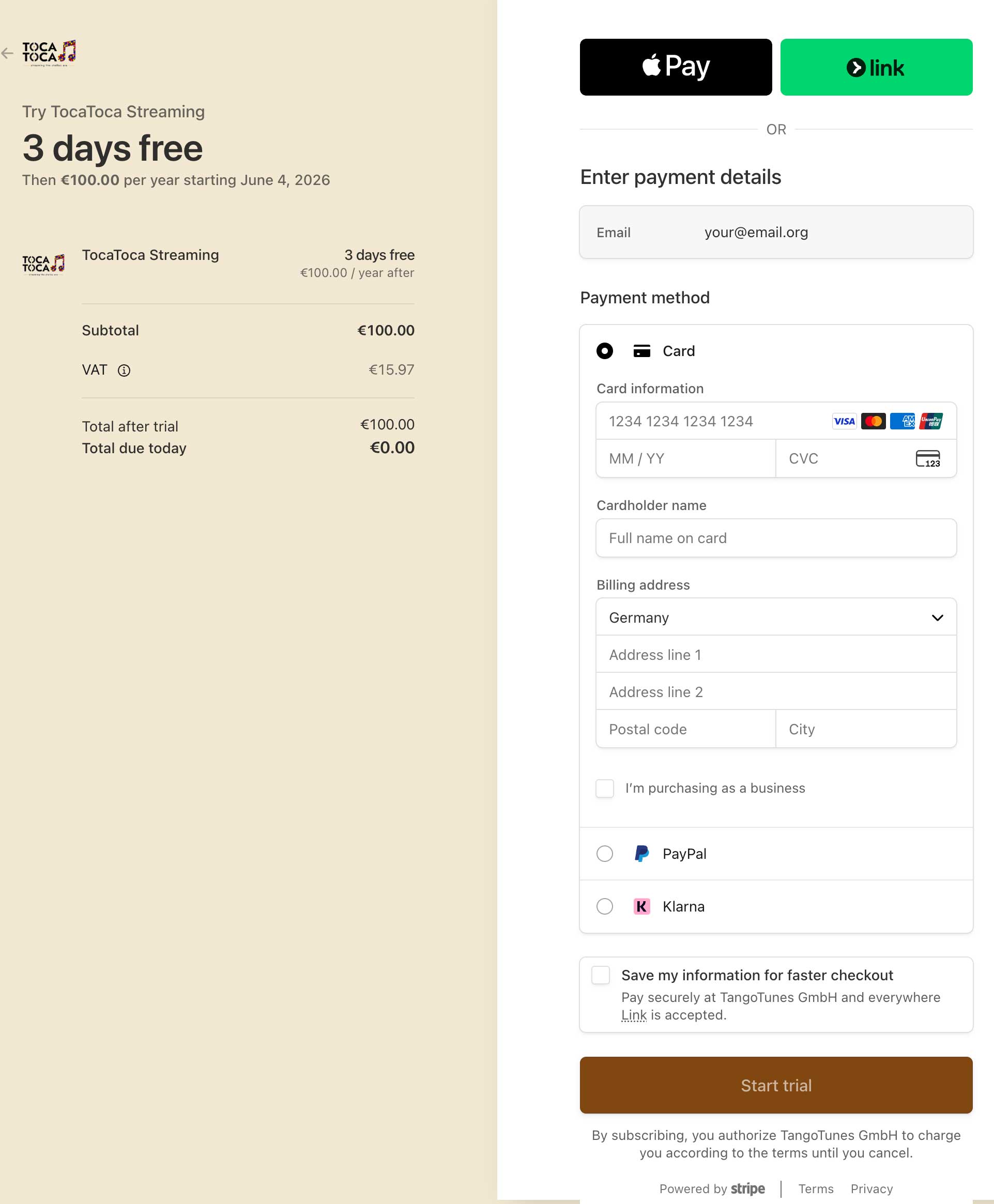Click the back arrow beside TocaToca logo

tap(7, 53)
